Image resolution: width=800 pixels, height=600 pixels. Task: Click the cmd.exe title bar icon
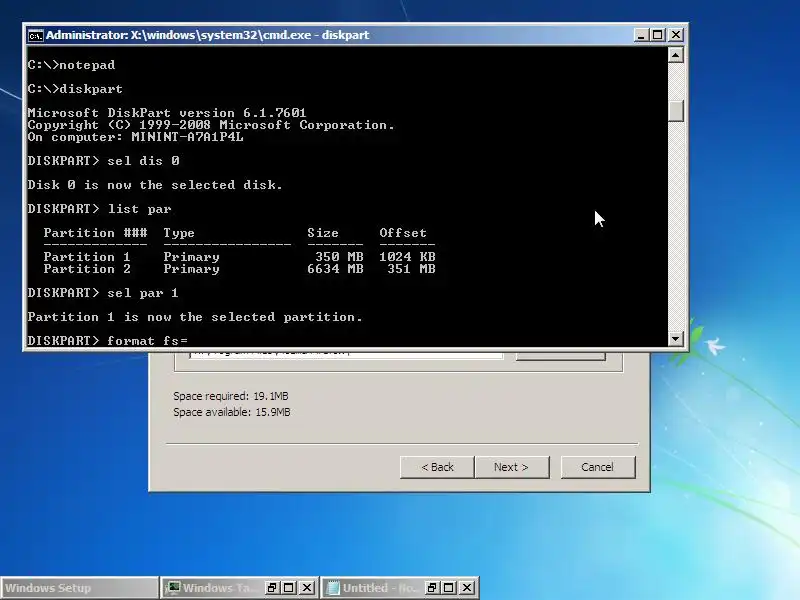point(35,35)
